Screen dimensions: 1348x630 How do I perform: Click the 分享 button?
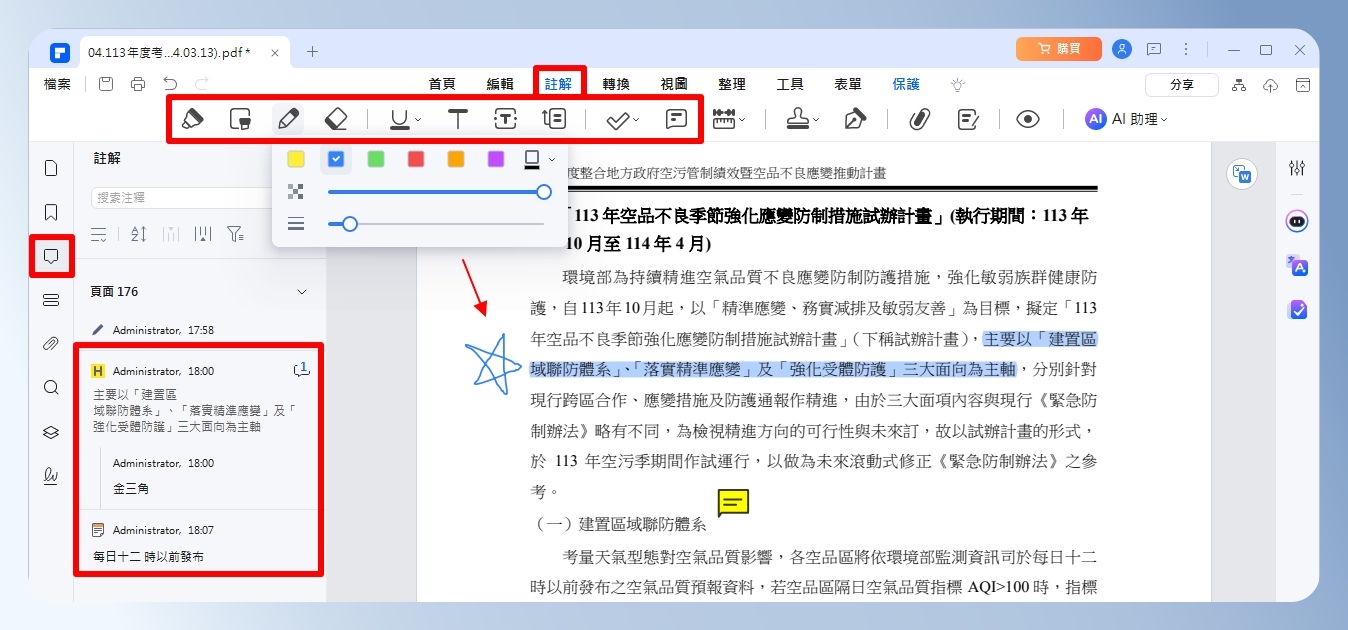point(1182,85)
